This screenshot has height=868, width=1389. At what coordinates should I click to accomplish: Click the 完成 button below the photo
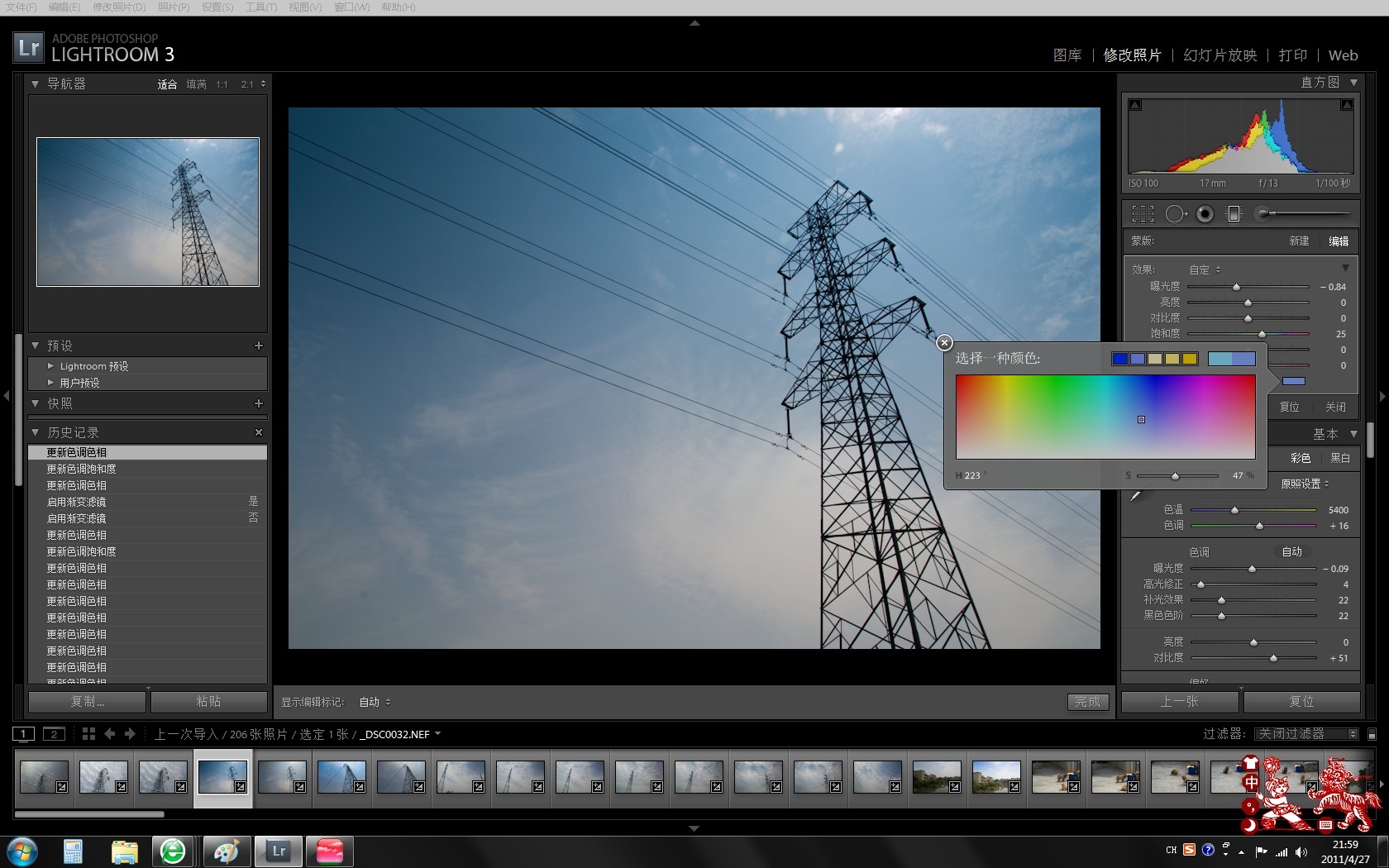(x=1087, y=702)
